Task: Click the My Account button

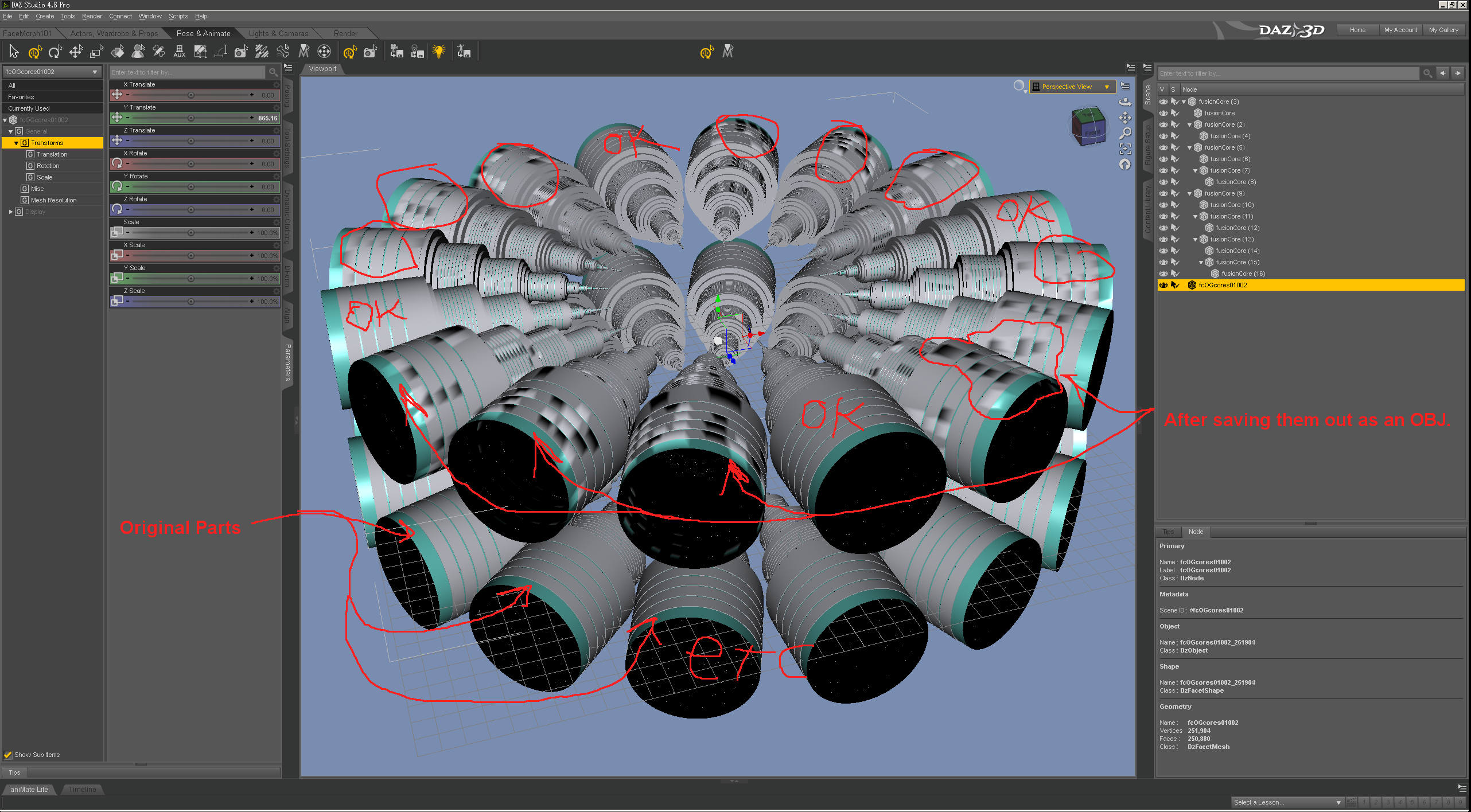Action: coord(1400,30)
